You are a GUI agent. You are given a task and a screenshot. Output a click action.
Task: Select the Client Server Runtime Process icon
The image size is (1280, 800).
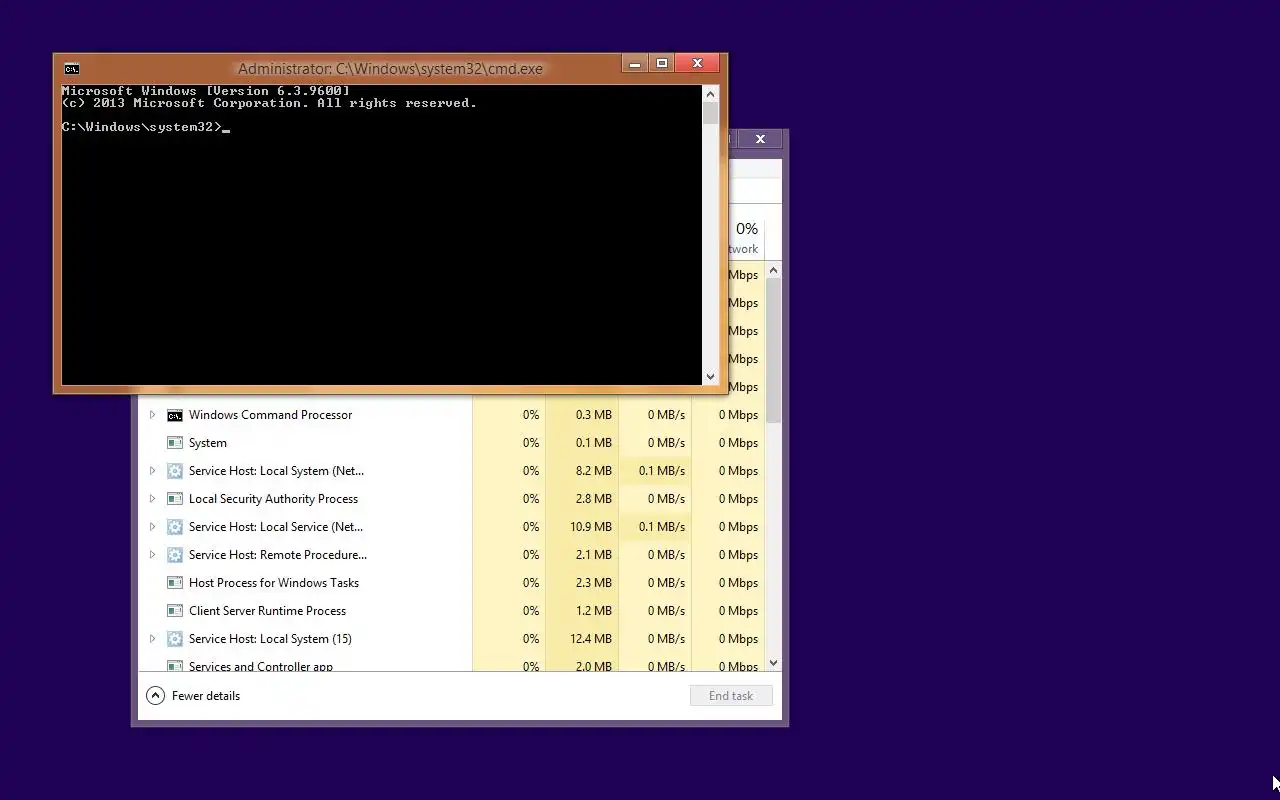(x=175, y=611)
